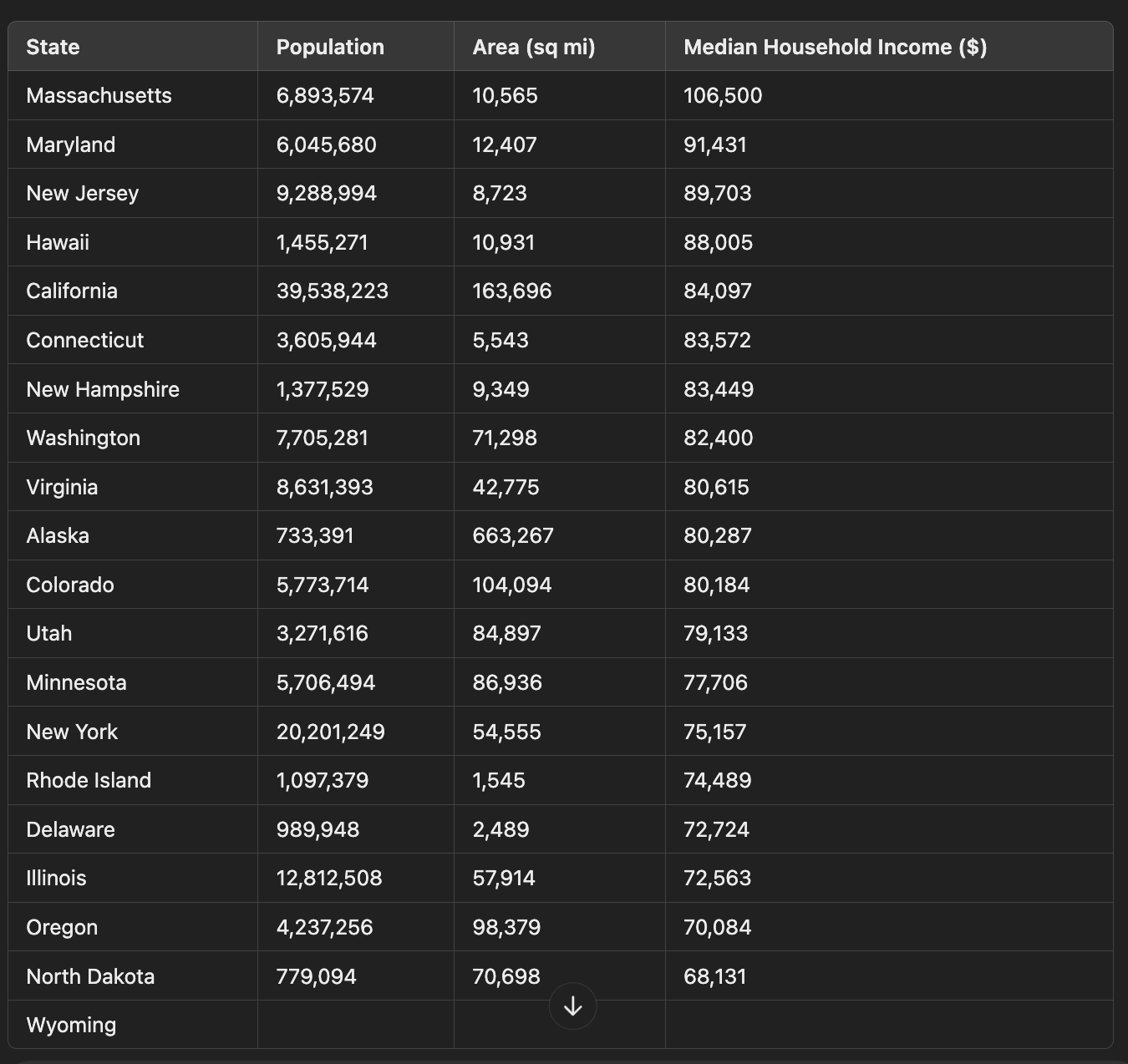Click Maryland population 6,045,680
1128x1064 pixels.
(327, 144)
